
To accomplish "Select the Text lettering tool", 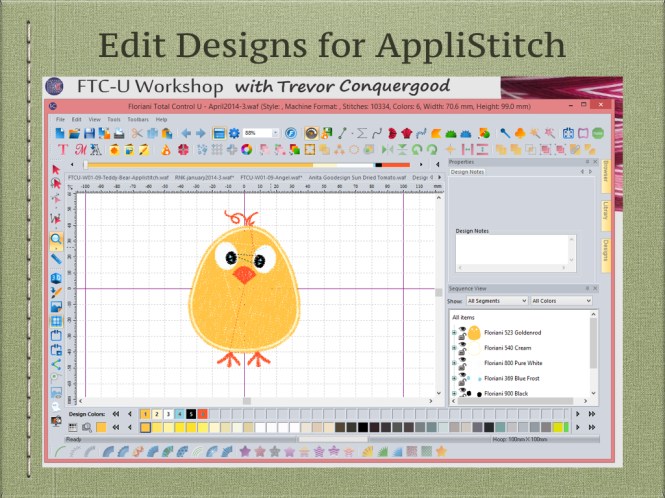I will click(x=63, y=150).
